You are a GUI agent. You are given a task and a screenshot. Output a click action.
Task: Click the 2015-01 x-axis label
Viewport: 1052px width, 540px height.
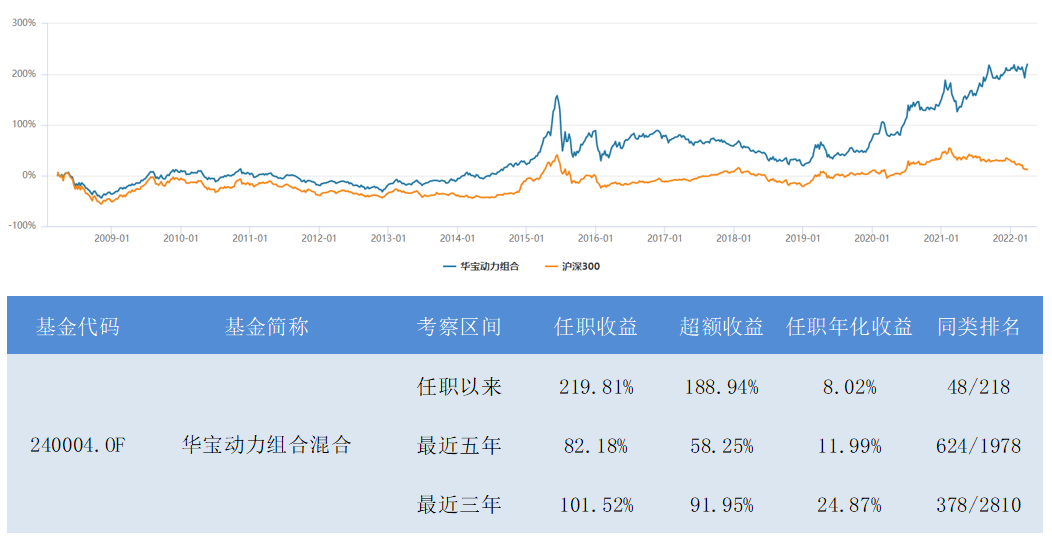[525, 238]
